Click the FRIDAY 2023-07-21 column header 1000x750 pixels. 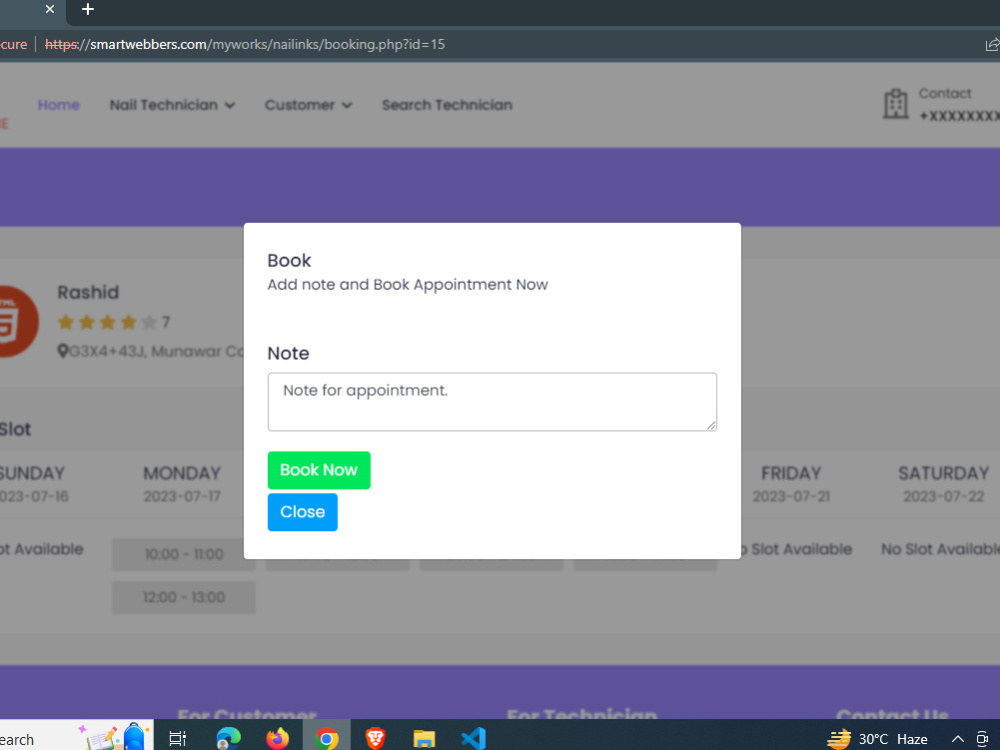pyautogui.click(x=791, y=484)
